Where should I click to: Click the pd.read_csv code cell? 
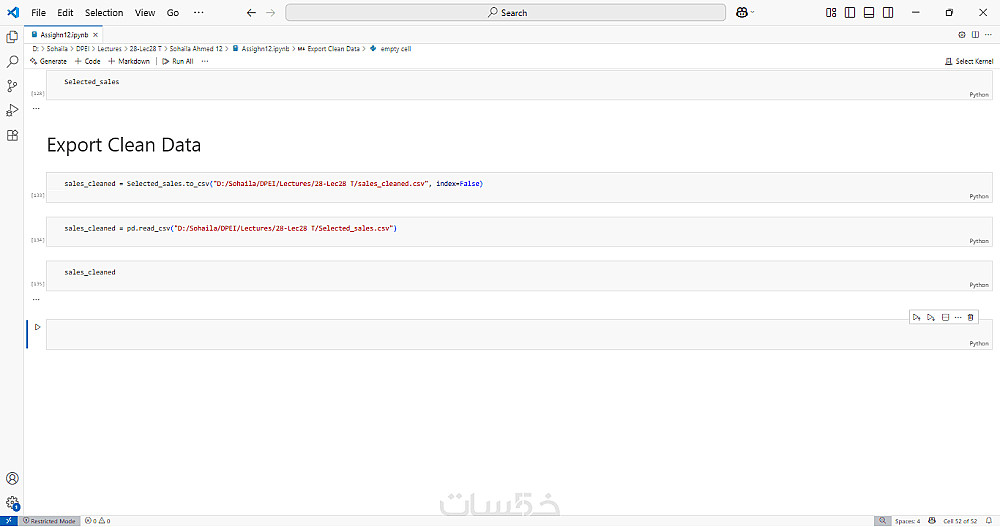[519, 232]
